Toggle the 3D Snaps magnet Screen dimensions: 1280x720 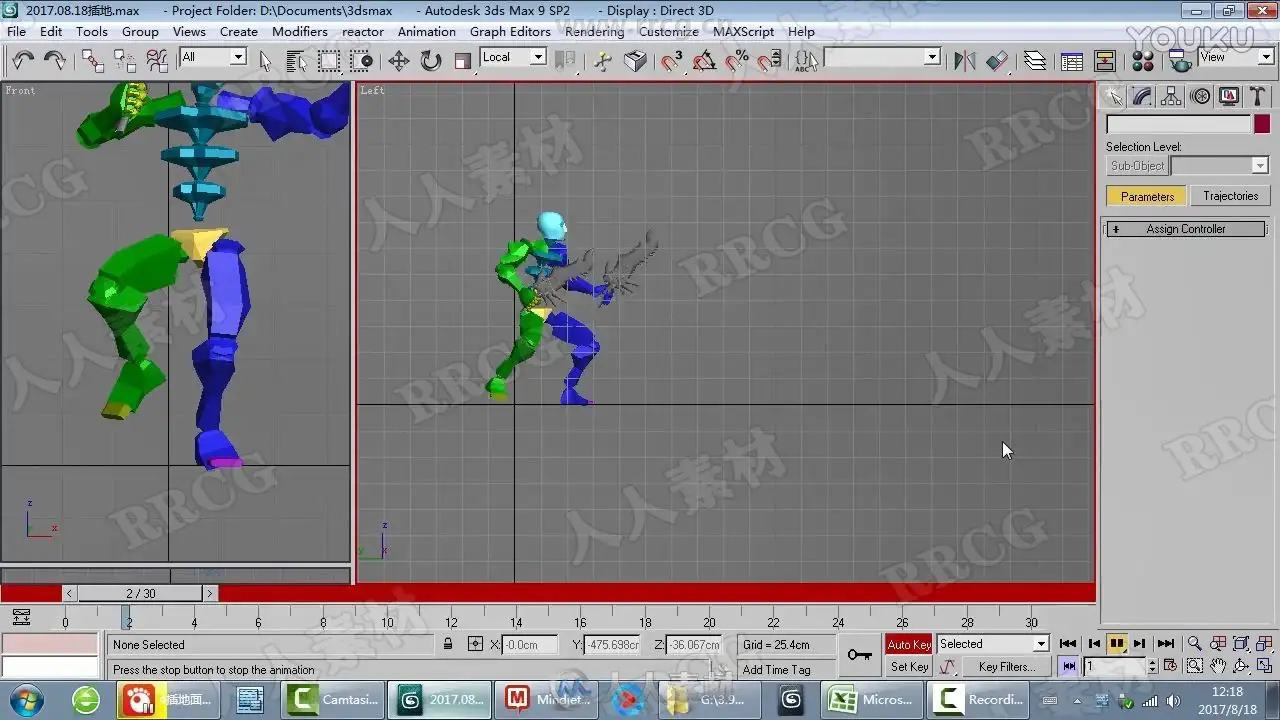click(x=672, y=61)
